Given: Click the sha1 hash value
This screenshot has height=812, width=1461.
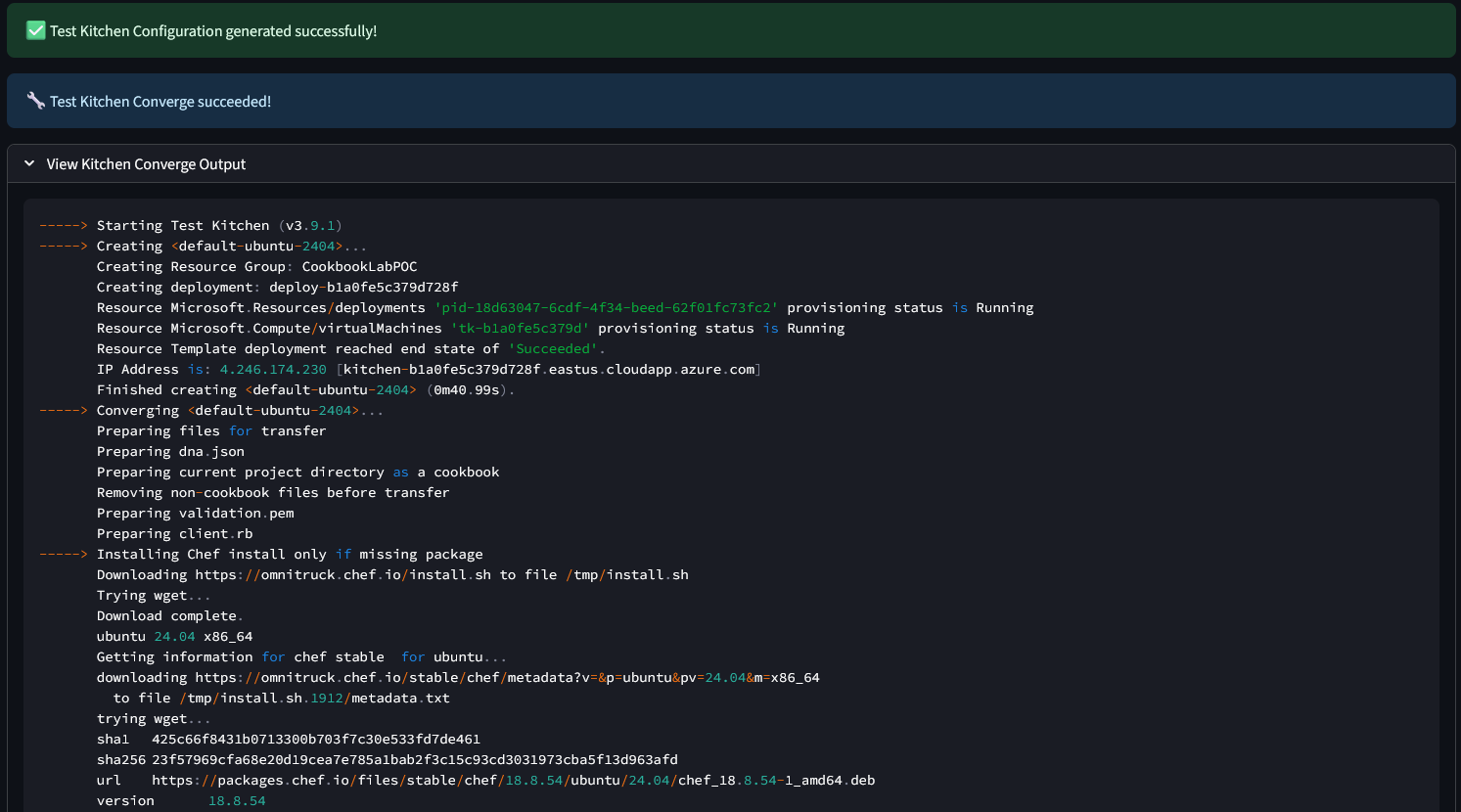Looking at the screenshot, I should (315, 740).
